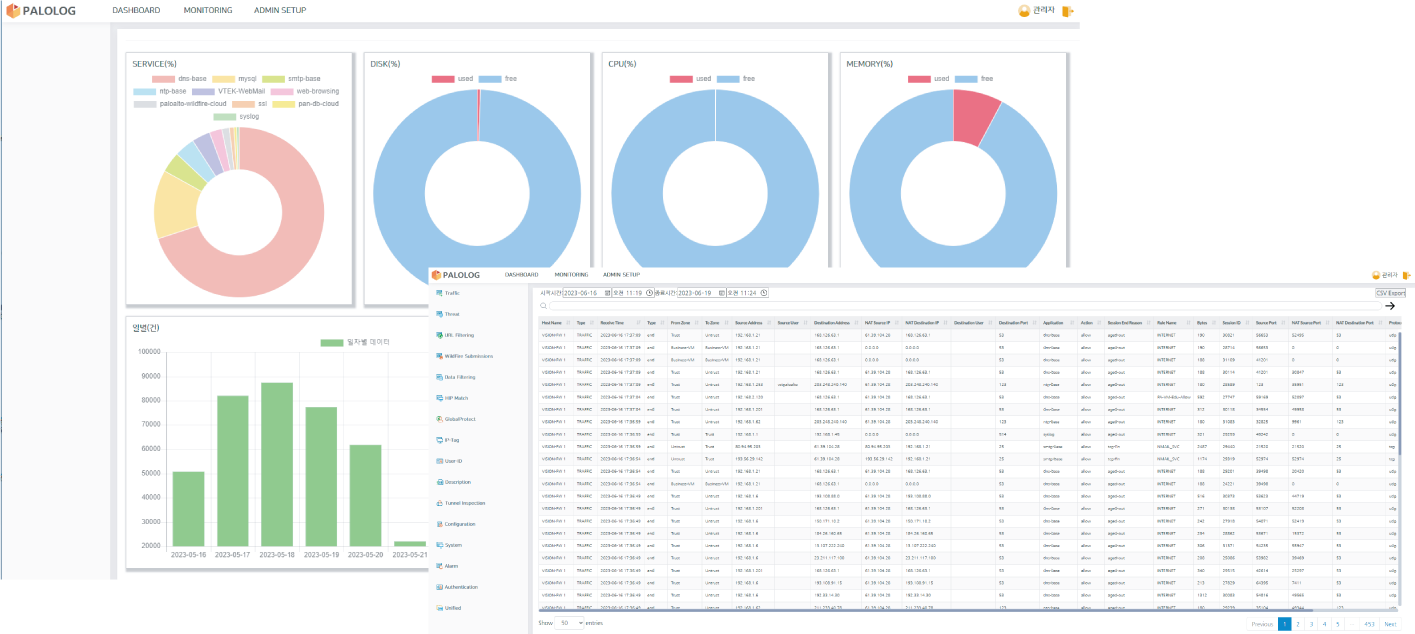Click the CSV Export button
This screenshot has height=634, width=1415.
pyautogui.click(x=1390, y=293)
